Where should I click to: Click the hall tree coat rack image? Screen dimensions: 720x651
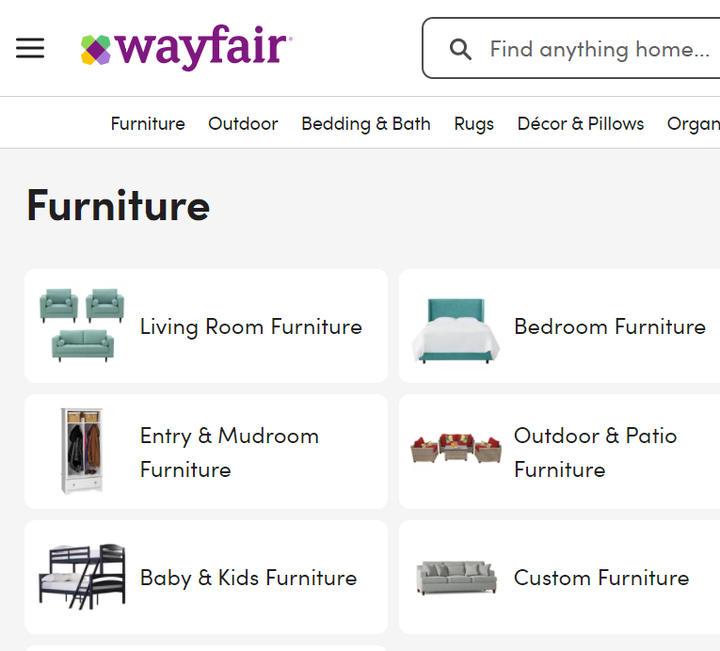click(81, 451)
